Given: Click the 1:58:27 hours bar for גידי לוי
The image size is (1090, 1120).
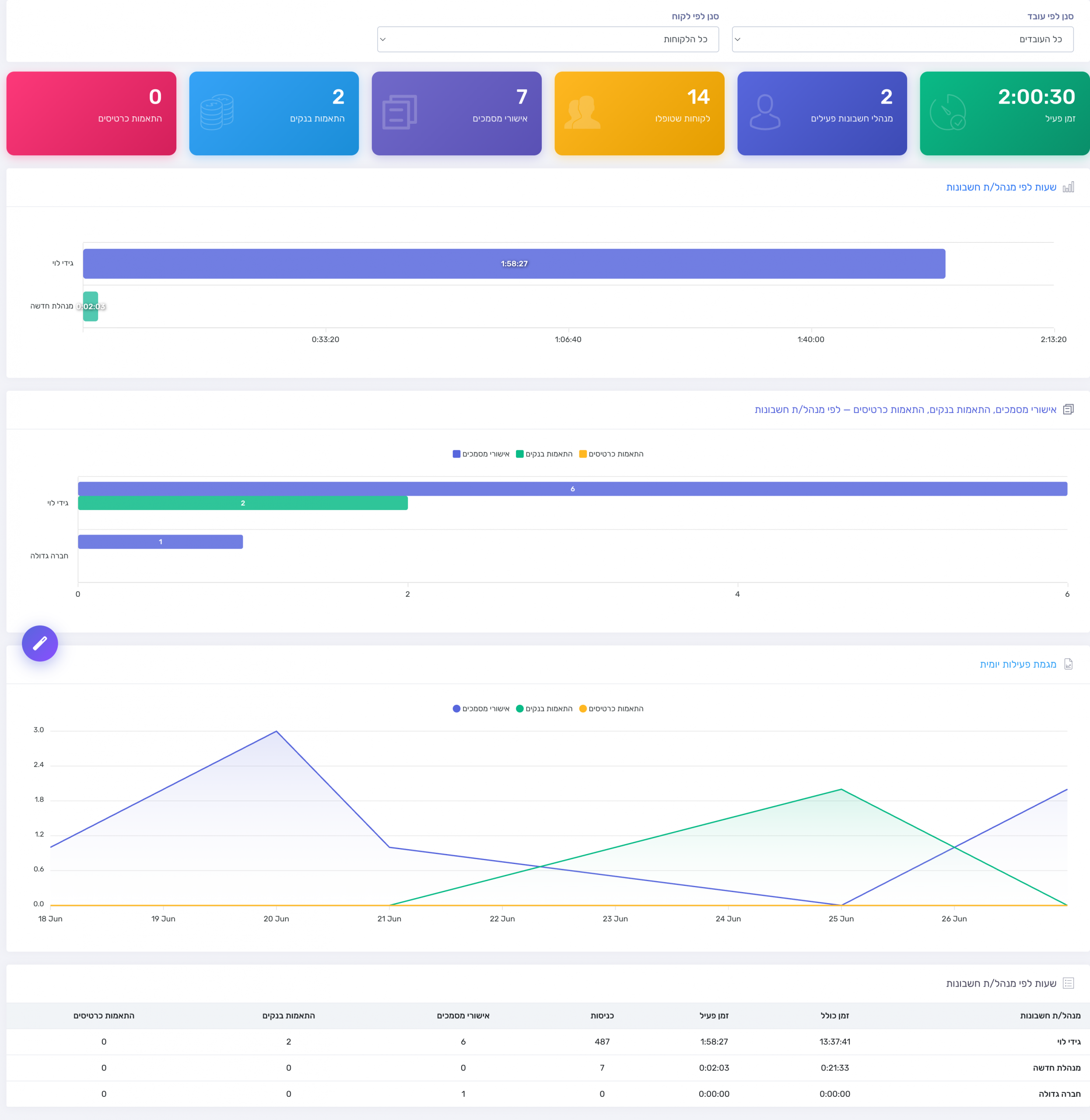Looking at the screenshot, I should point(514,263).
